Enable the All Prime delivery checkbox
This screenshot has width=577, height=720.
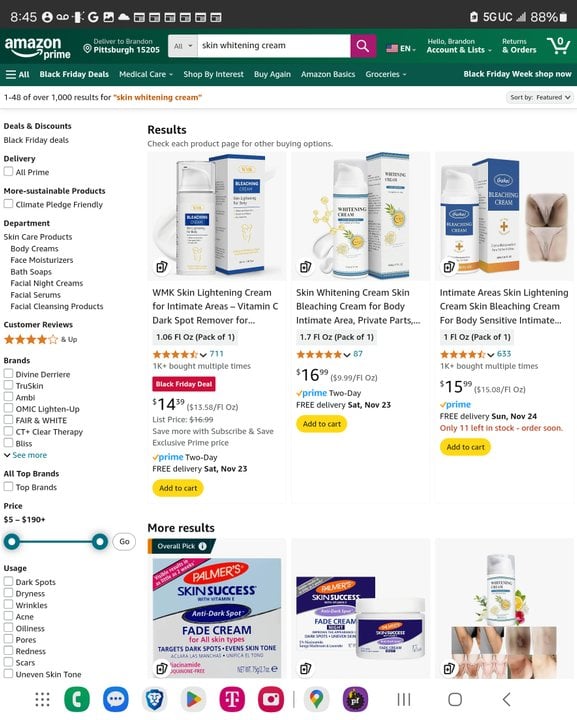pyautogui.click(x=8, y=172)
